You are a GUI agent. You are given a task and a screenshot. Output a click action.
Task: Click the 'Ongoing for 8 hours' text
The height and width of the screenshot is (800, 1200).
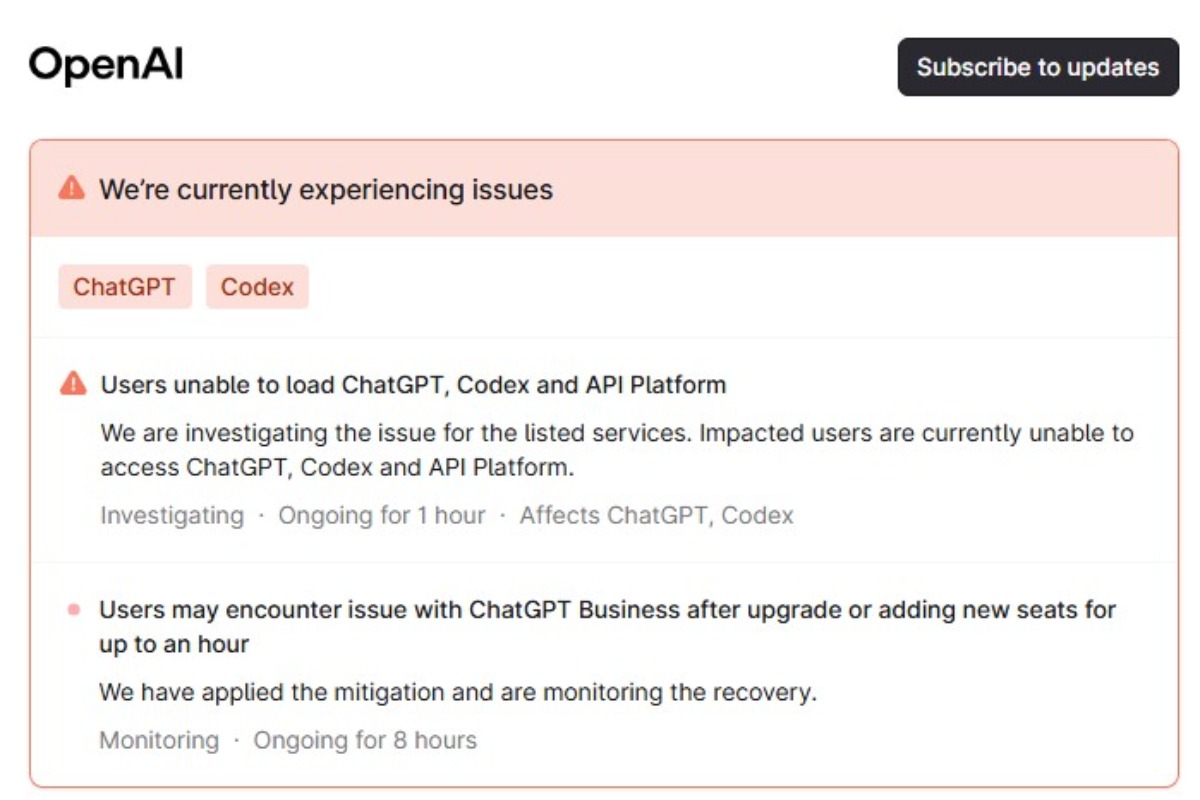click(364, 741)
